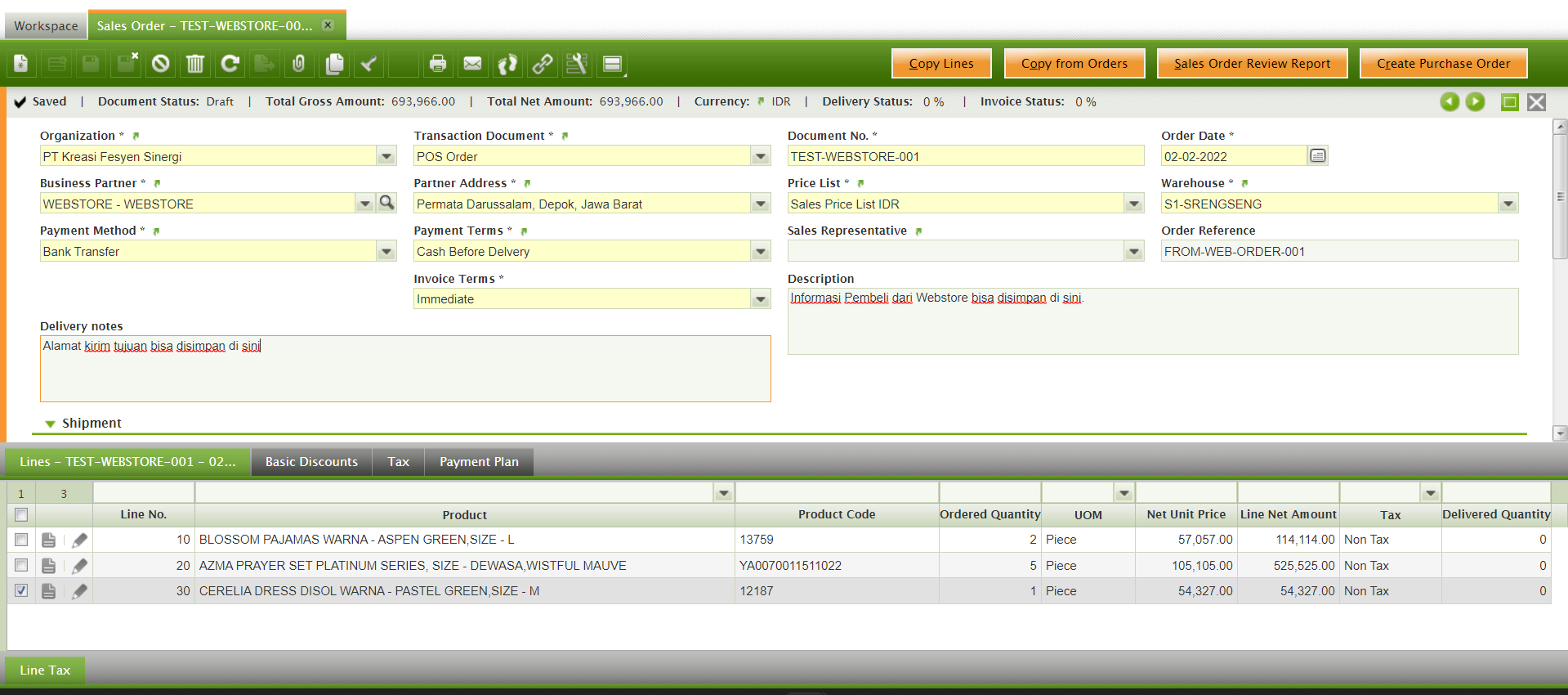The image size is (1568, 695).
Task: Expand the Payment Method dropdown
Action: coord(386,252)
